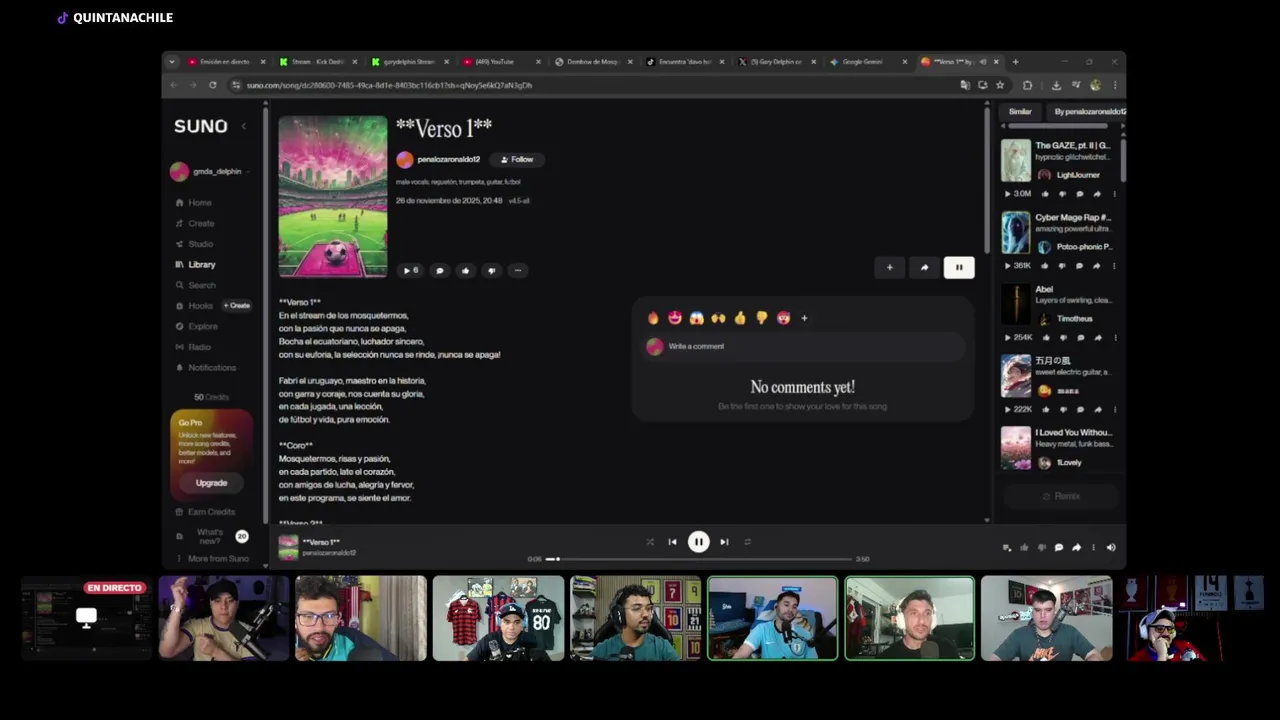The width and height of the screenshot is (1280, 720).
Task: React with the screaming face emoji
Action: [x=697, y=318]
